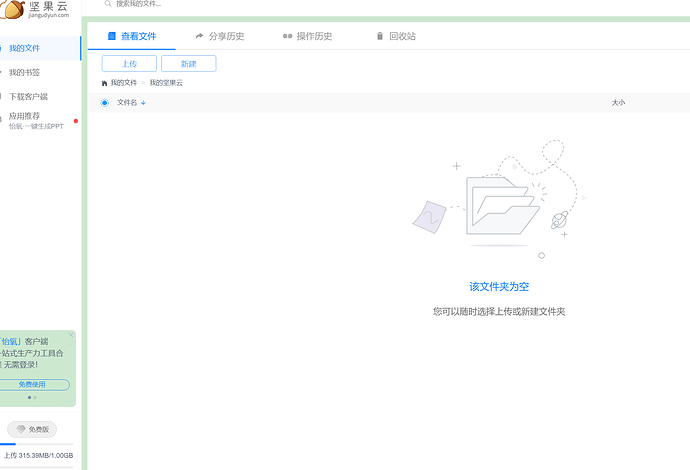
Task: Click the 查看文件 document icon
Action: (x=112, y=36)
